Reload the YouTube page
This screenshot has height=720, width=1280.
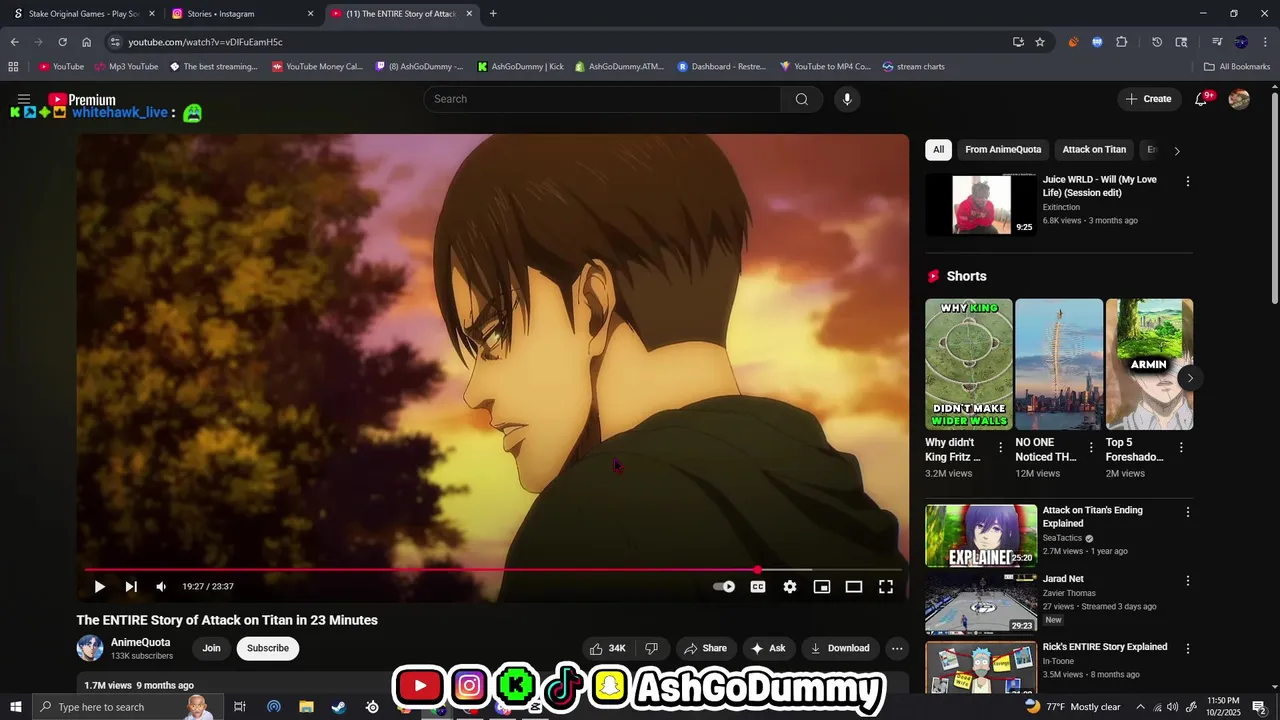pos(62,42)
